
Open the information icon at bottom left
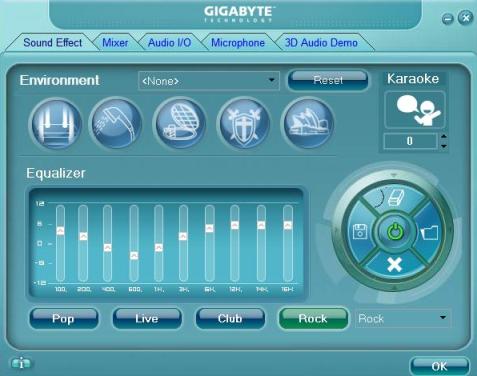point(21,363)
